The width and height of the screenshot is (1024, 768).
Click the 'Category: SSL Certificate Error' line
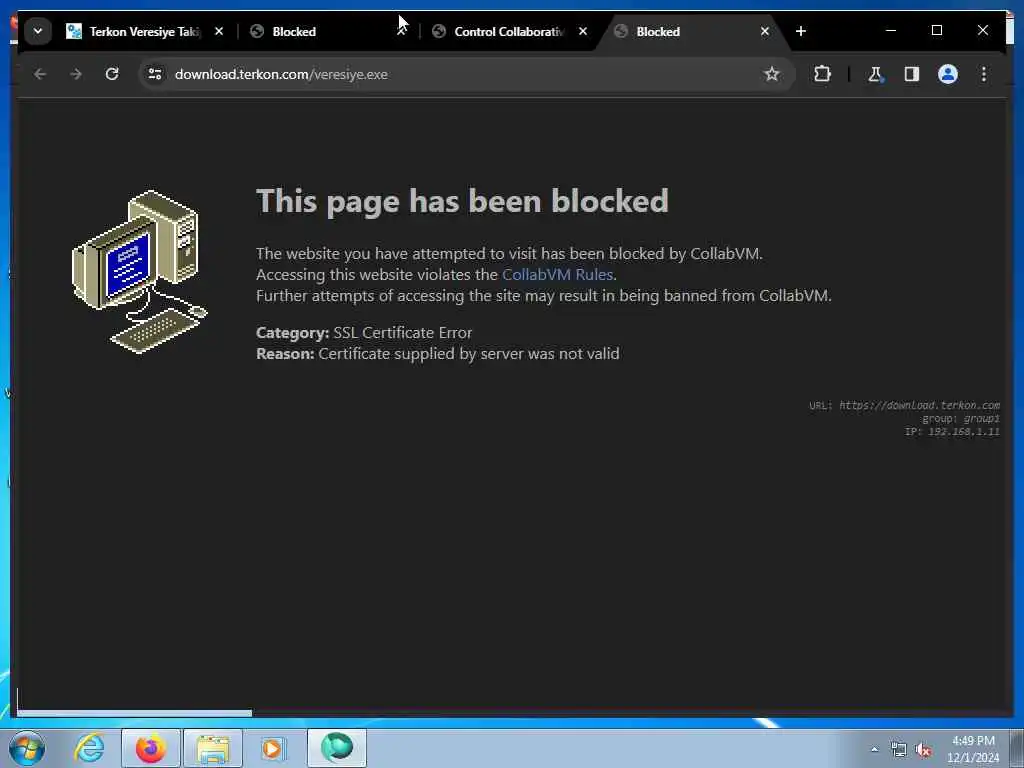coord(364,332)
